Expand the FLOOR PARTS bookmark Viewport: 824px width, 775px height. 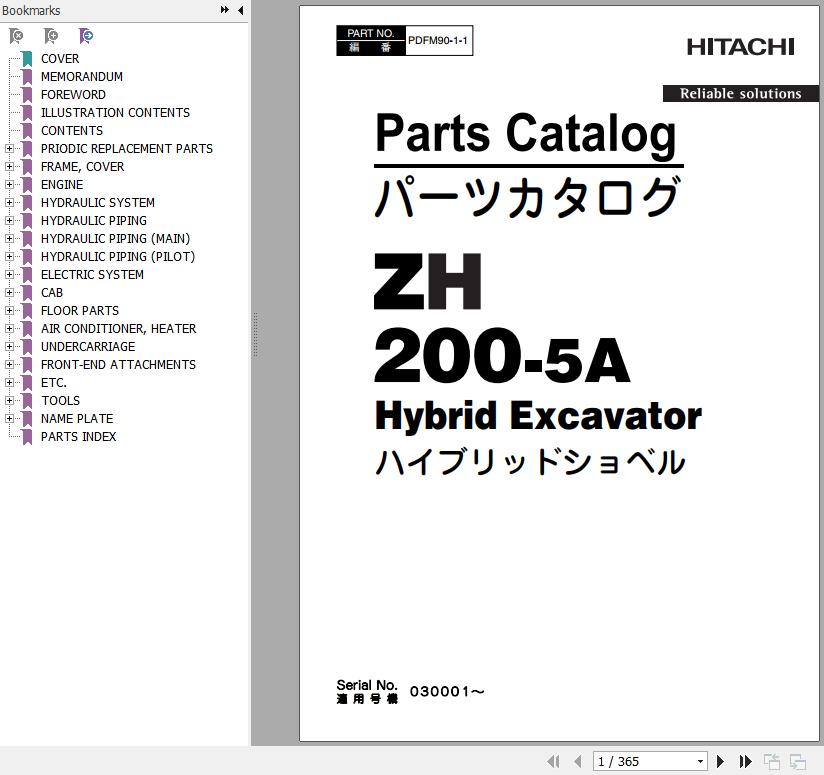[9, 311]
